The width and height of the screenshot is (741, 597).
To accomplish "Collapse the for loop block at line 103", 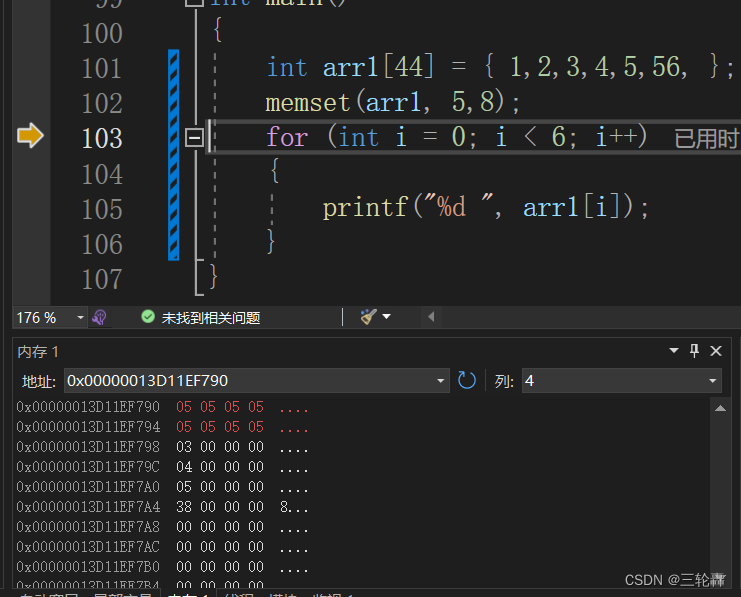I will pos(194,138).
